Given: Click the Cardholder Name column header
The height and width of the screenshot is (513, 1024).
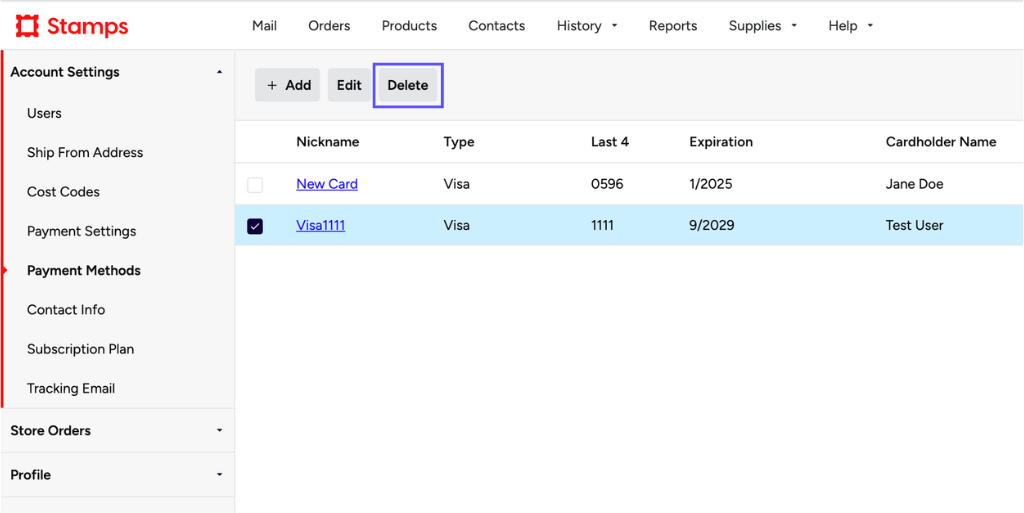Looking at the screenshot, I should pyautogui.click(x=941, y=142).
